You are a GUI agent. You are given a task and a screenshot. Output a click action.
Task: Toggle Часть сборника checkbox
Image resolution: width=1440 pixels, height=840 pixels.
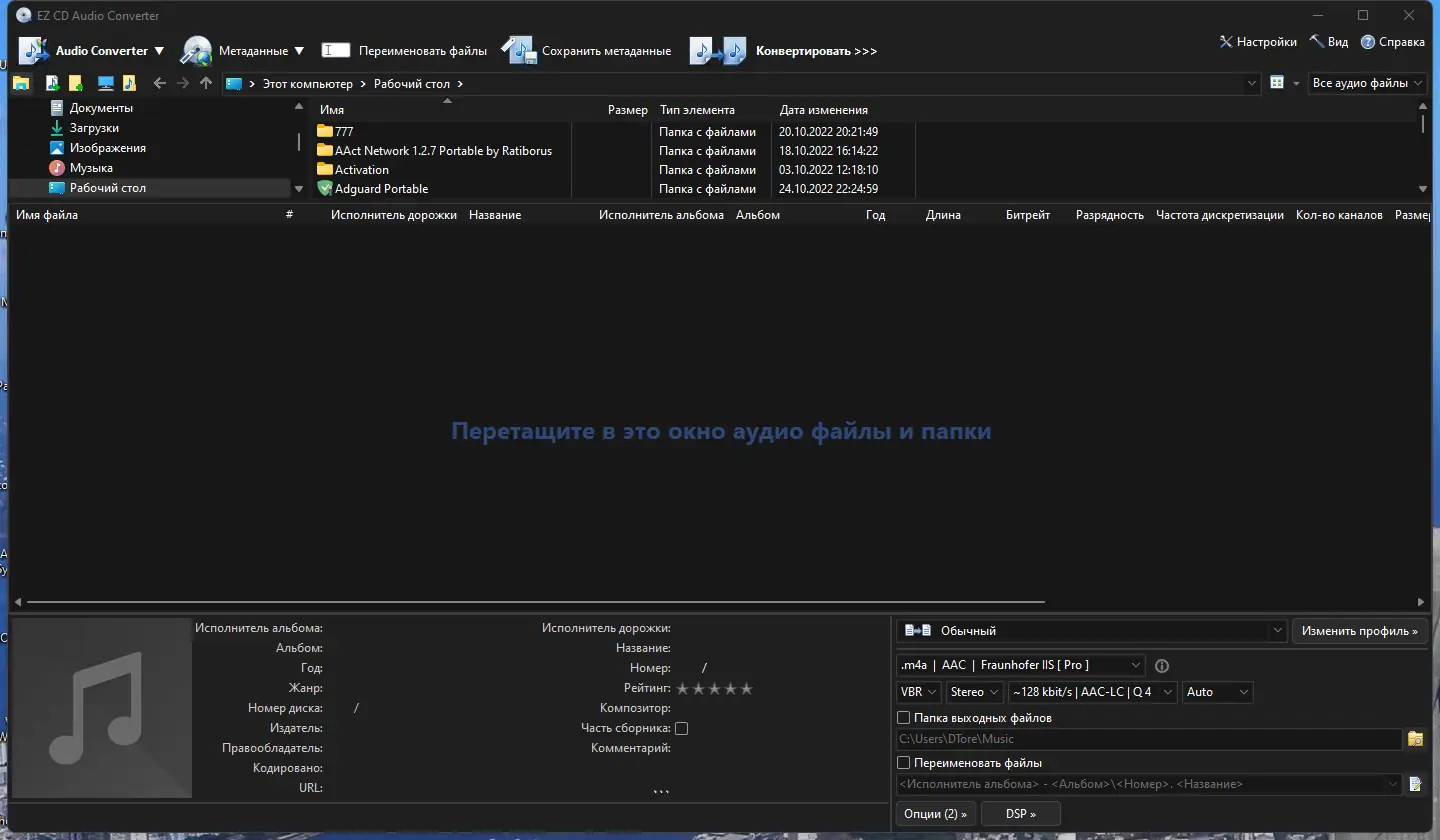click(x=681, y=728)
